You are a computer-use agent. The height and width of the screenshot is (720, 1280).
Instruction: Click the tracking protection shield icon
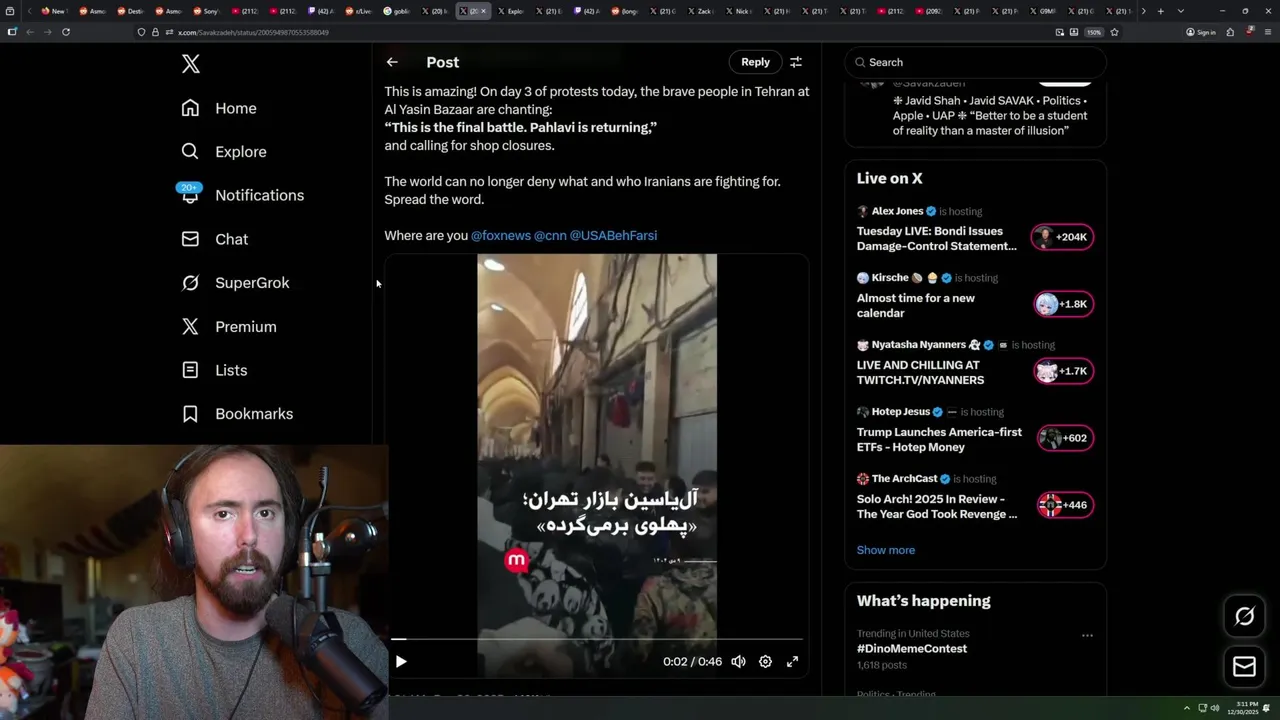click(142, 32)
